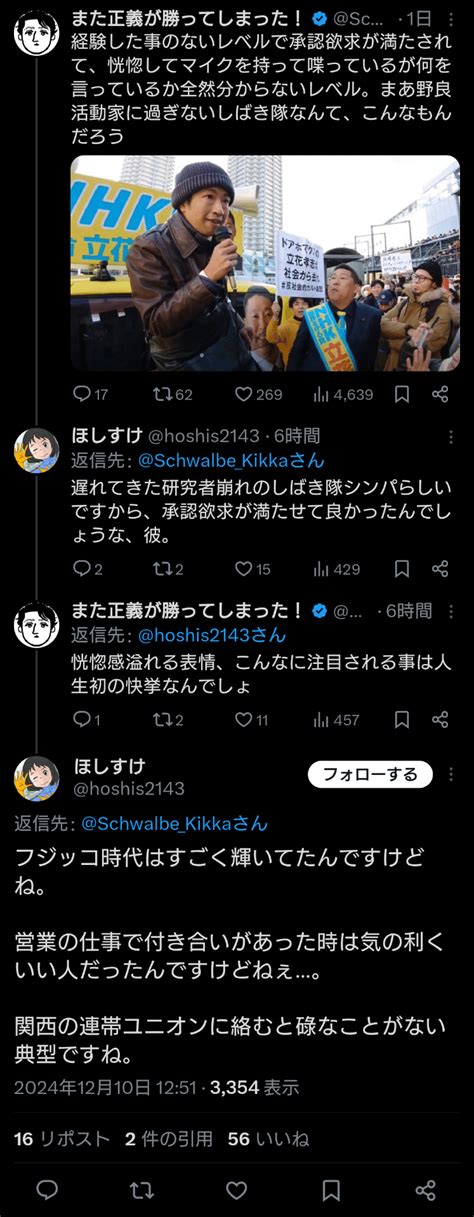Open more options beside the フォローする button
This screenshot has width=474, height=1217.
click(x=451, y=775)
